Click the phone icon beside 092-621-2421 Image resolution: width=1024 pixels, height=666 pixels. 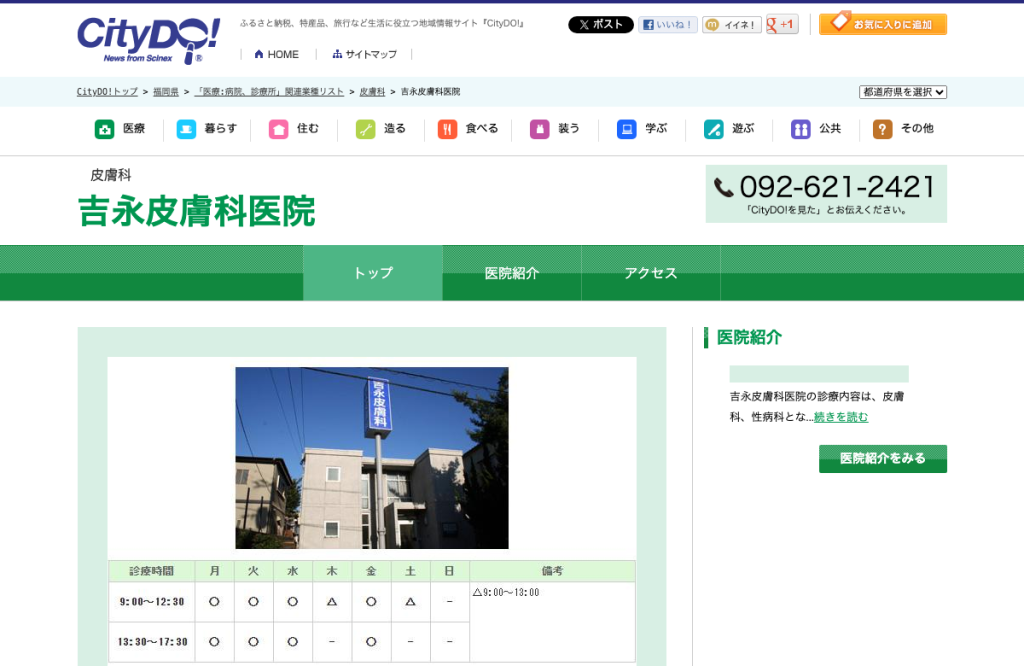pyautogui.click(x=724, y=188)
